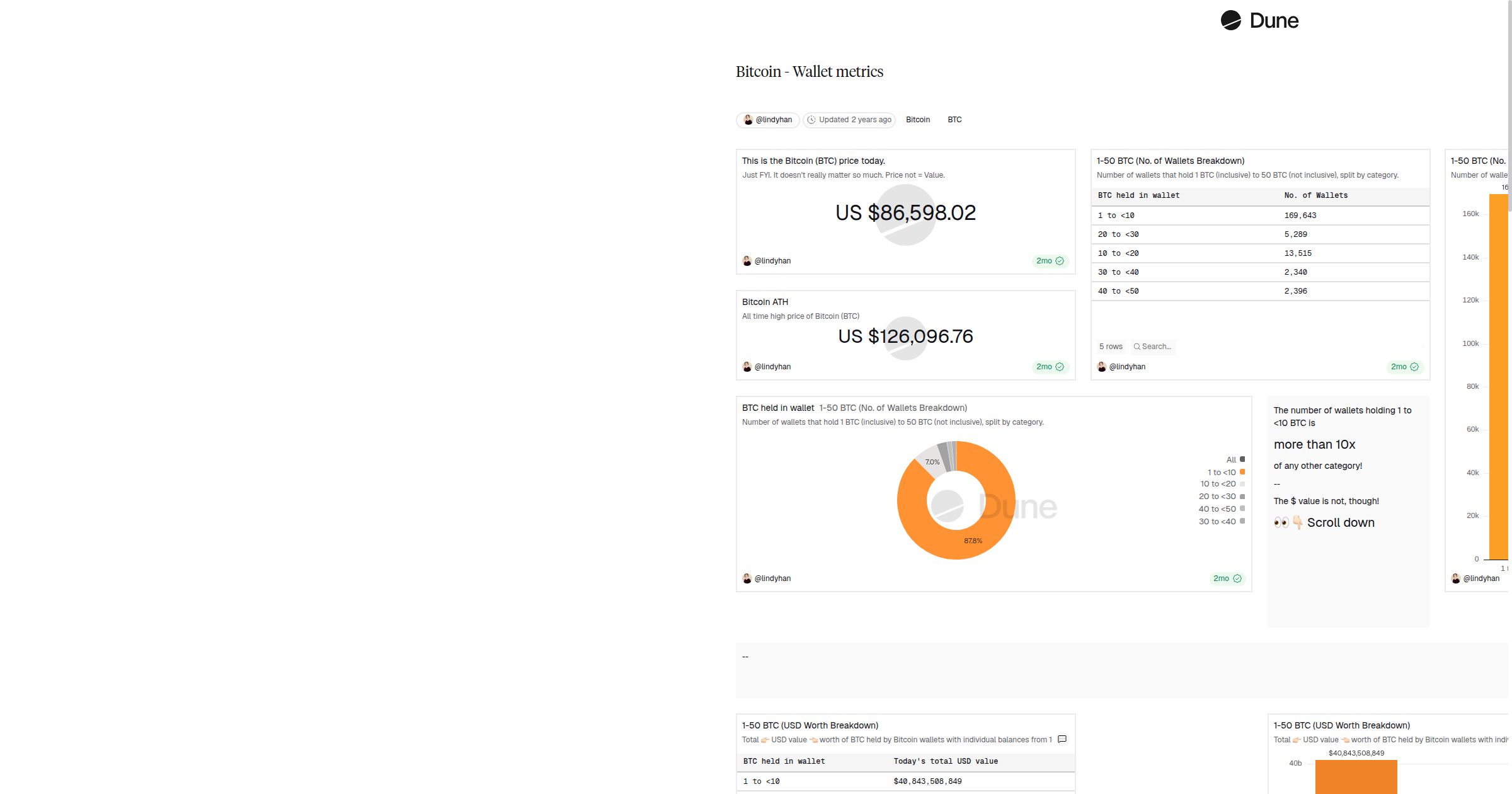Viewport: 1512px width, 794px height.
Task: Sort by 'No. of Wallets' column header
Action: [1315, 195]
